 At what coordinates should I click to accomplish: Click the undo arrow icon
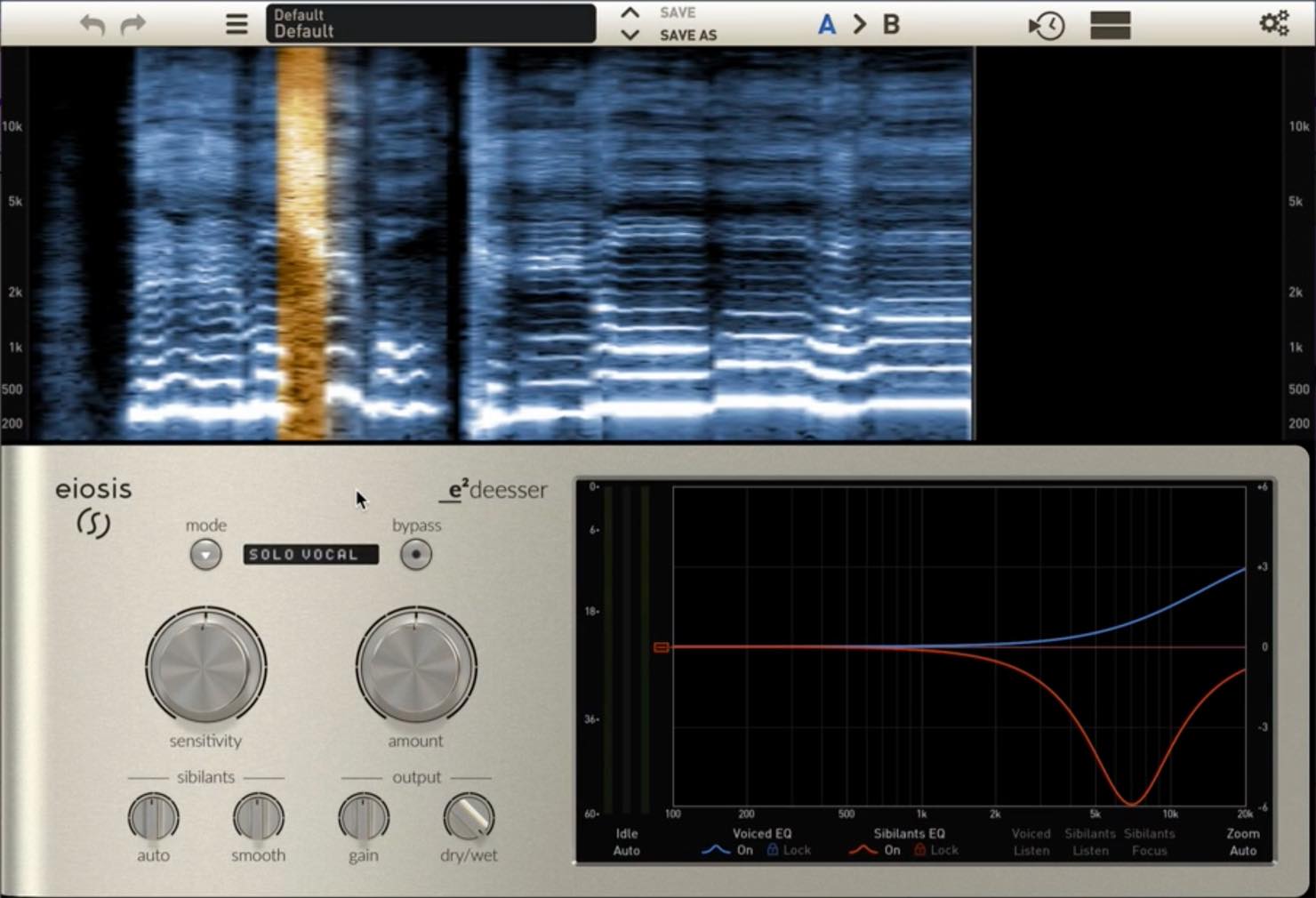92,24
